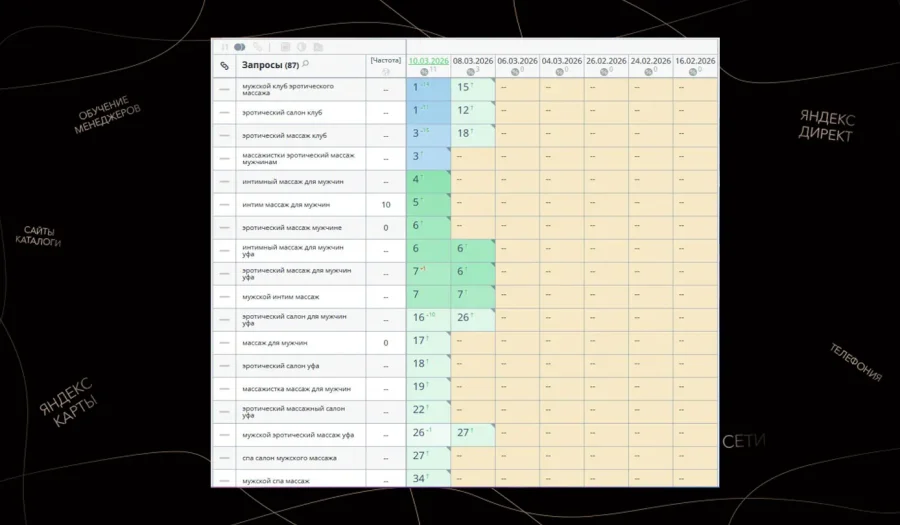Viewport: 900px width, 525px height.
Task: Click position 27 in the 08.03.2026 column
Action: [463, 433]
